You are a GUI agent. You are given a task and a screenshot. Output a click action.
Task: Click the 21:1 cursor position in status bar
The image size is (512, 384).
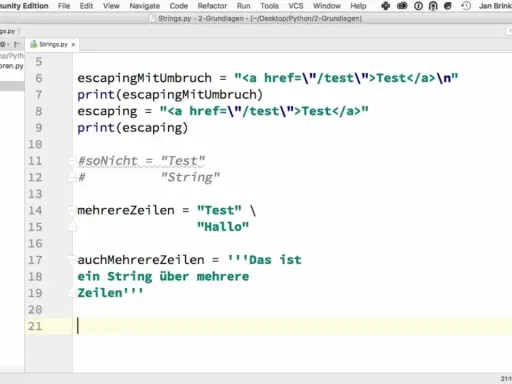(506, 379)
